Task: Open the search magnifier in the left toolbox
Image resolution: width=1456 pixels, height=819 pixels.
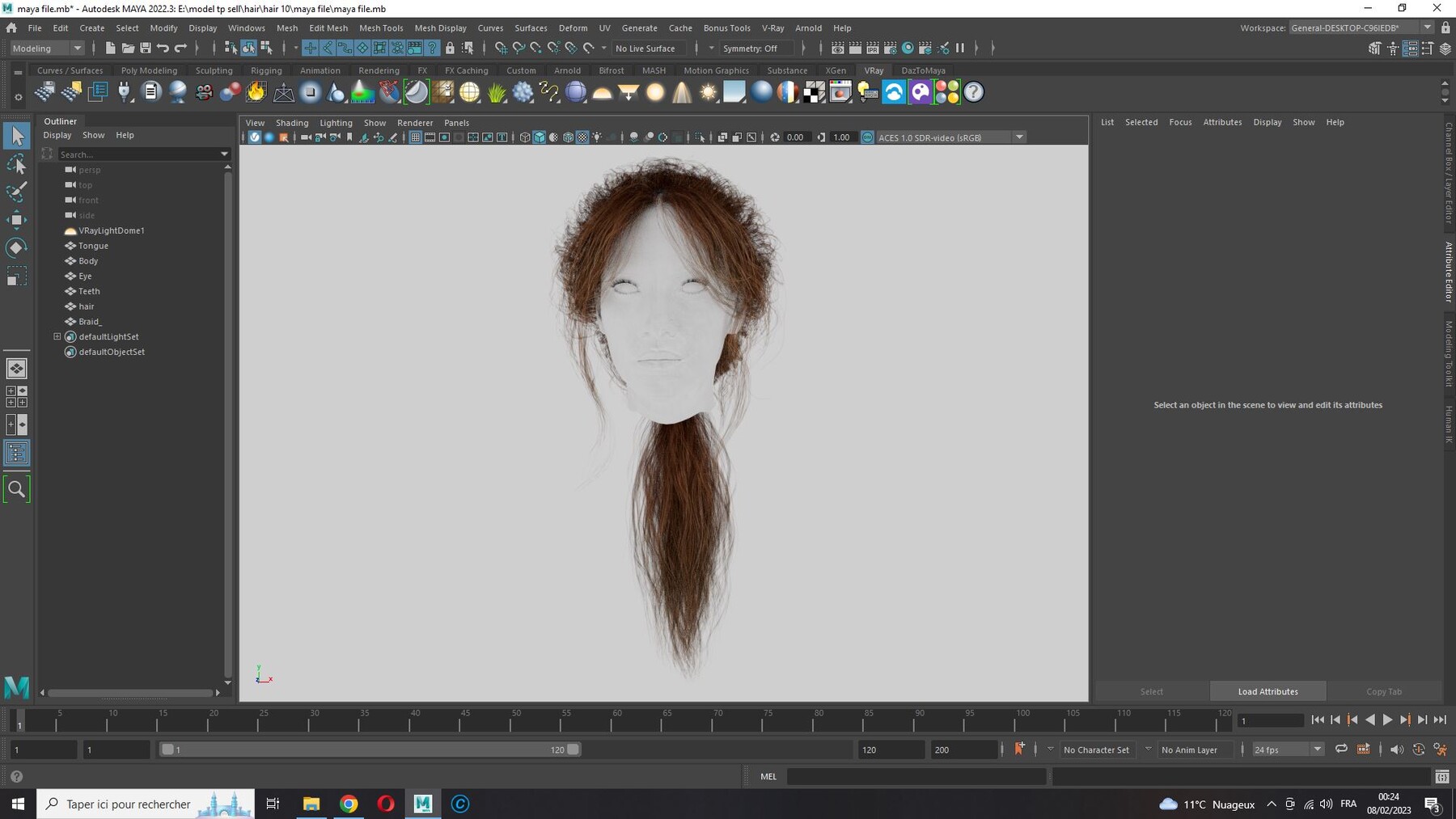Action: click(16, 489)
